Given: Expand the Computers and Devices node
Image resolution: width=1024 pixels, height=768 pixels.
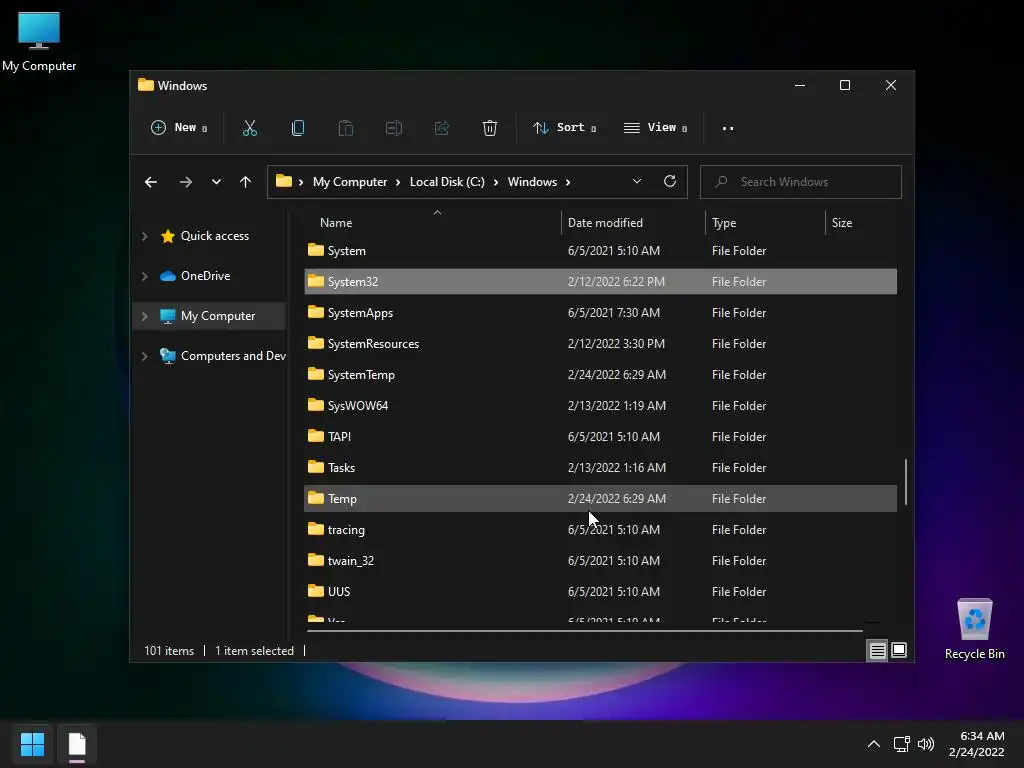Looking at the screenshot, I should 144,357.
